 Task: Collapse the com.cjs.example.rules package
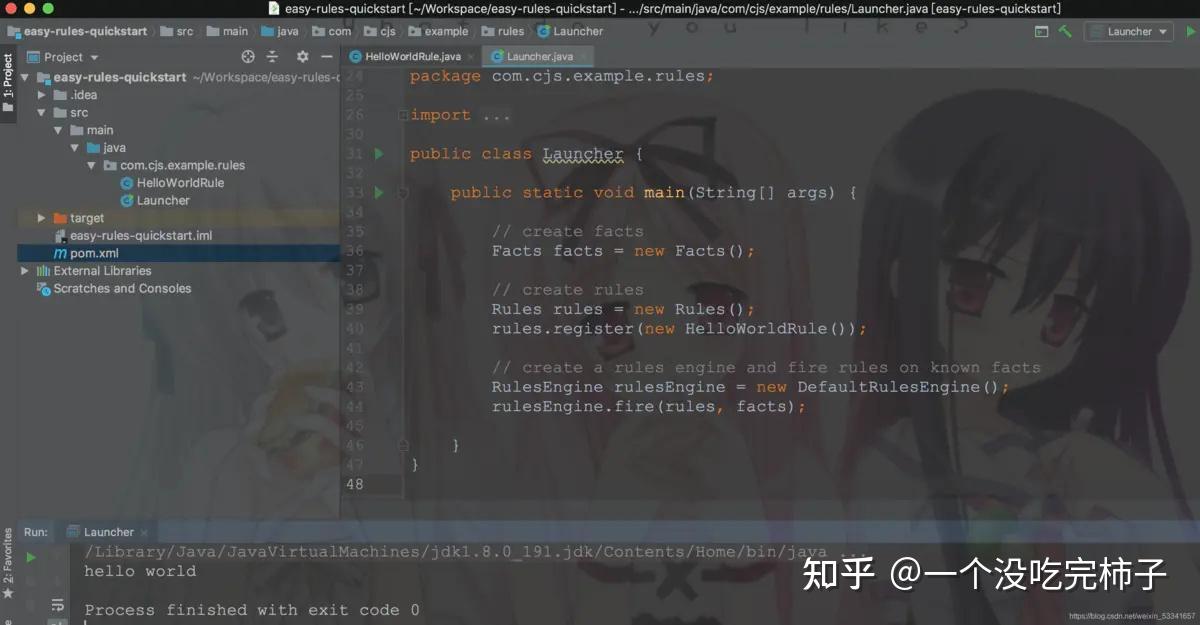coord(91,165)
